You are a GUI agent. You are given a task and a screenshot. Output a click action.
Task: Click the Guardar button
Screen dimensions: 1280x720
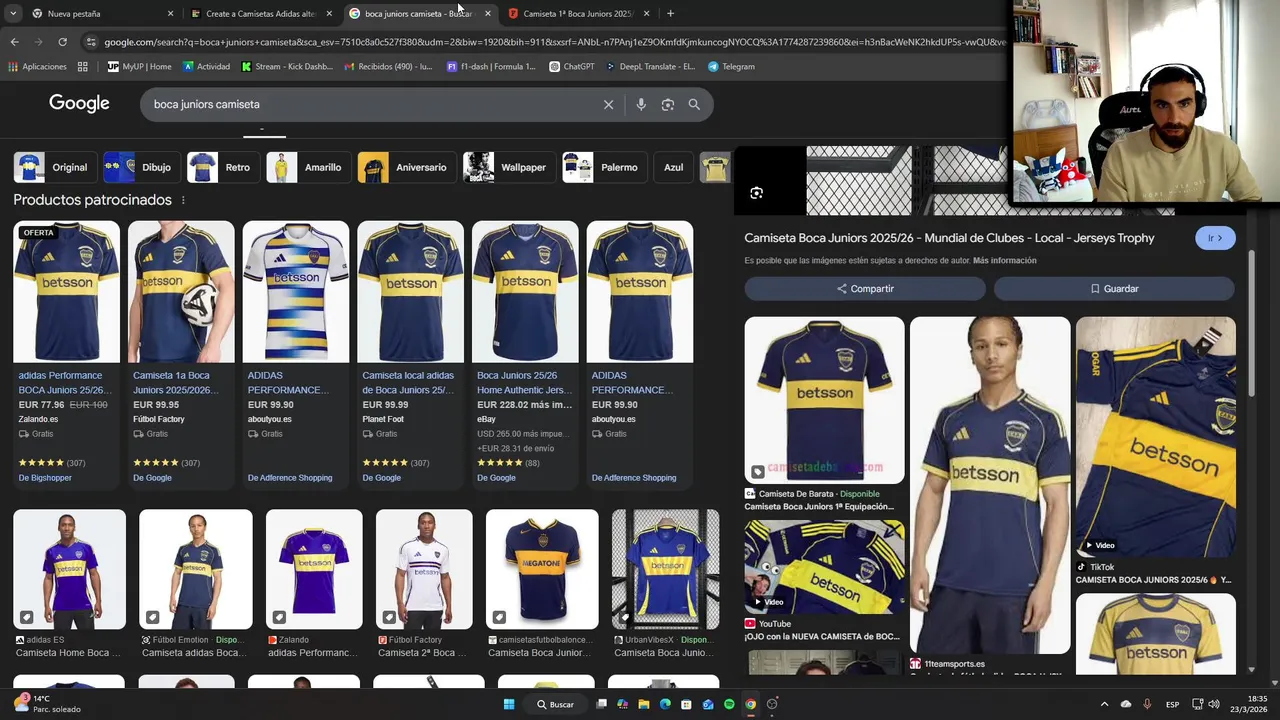pos(1114,288)
